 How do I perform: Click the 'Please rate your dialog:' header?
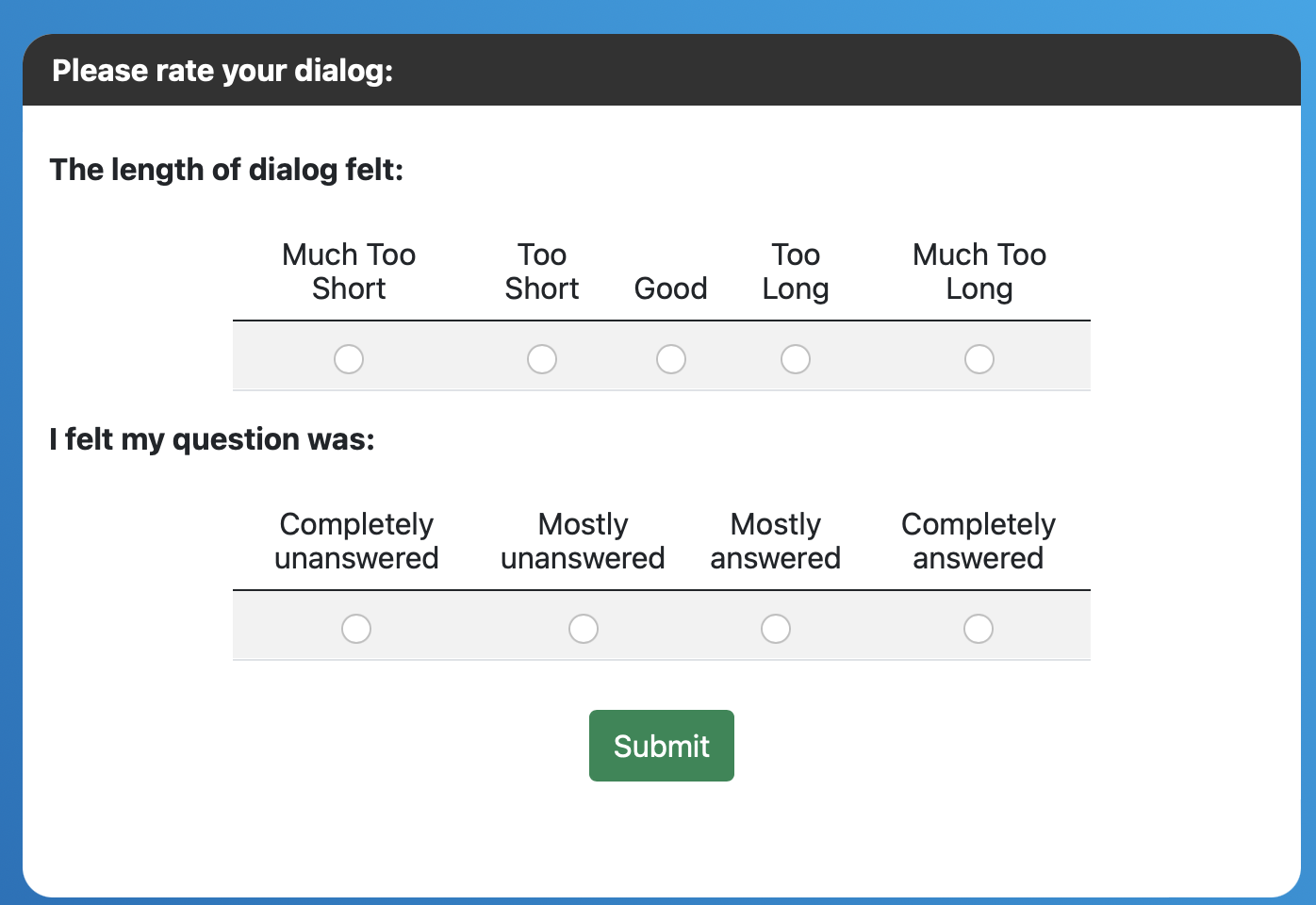coord(222,71)
